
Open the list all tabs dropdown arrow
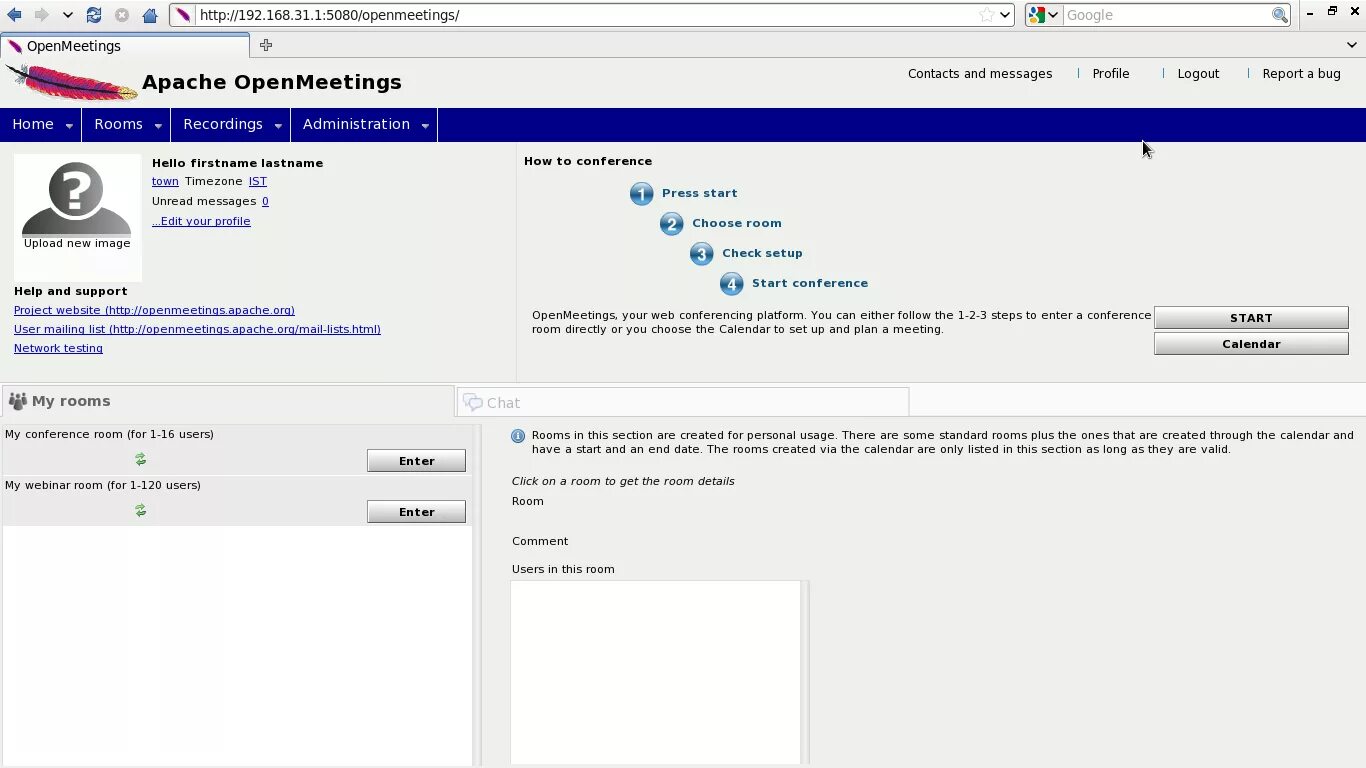[1352, 45]
